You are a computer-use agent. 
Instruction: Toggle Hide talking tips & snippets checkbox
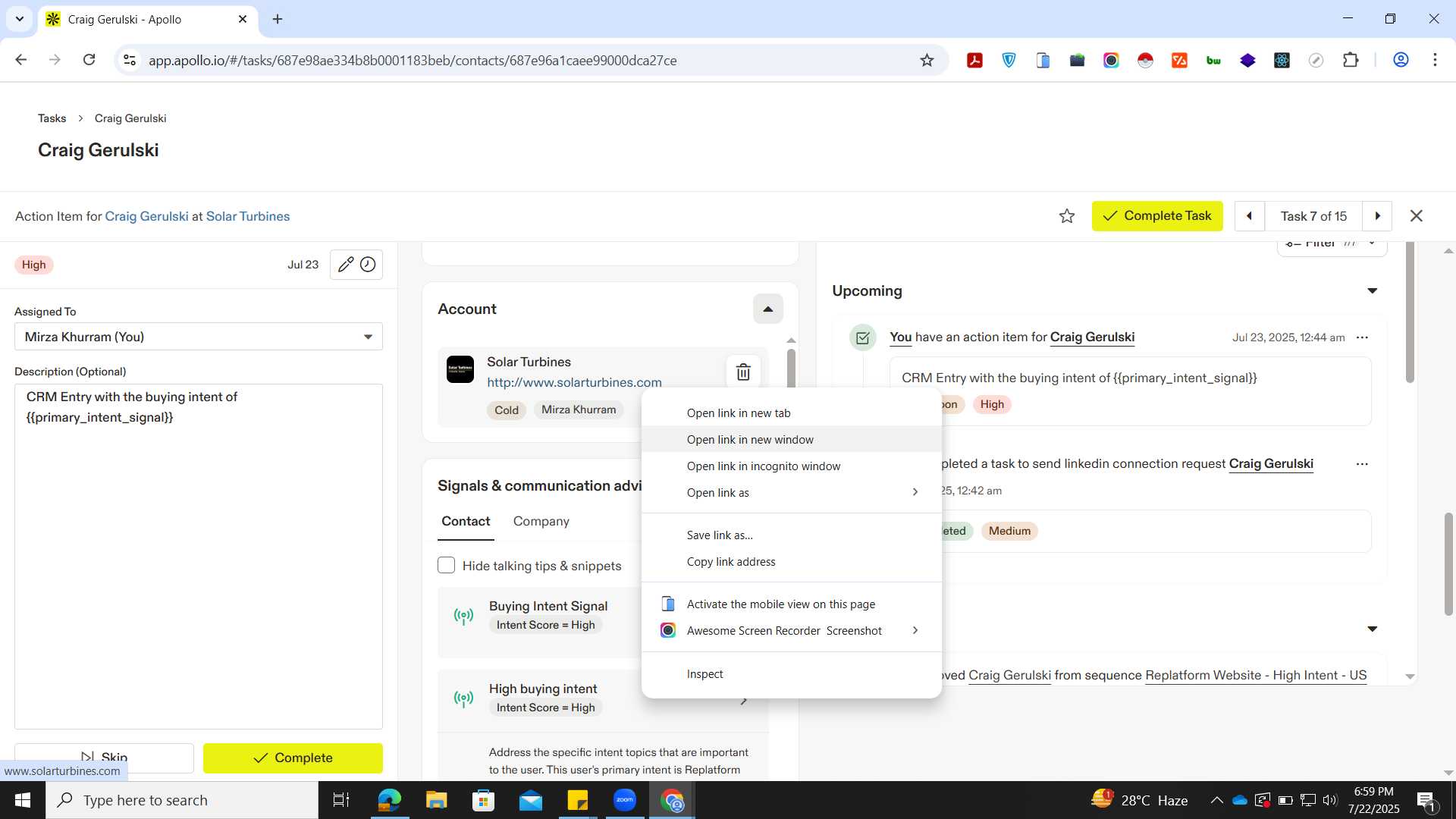(447, 566)
